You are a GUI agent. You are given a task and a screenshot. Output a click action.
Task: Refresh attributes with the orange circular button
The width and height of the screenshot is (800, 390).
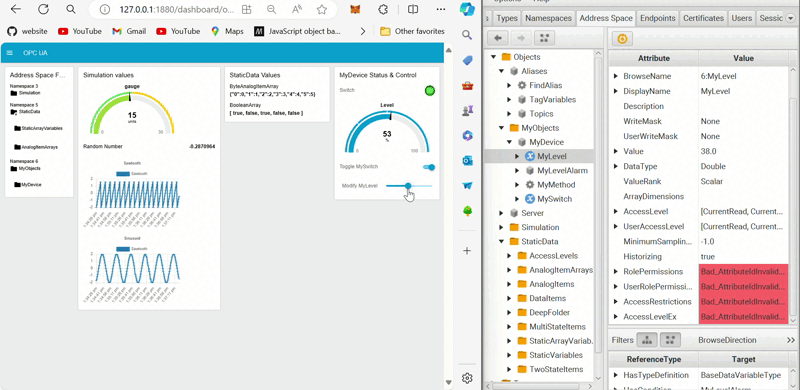click(x=622, y=38)
